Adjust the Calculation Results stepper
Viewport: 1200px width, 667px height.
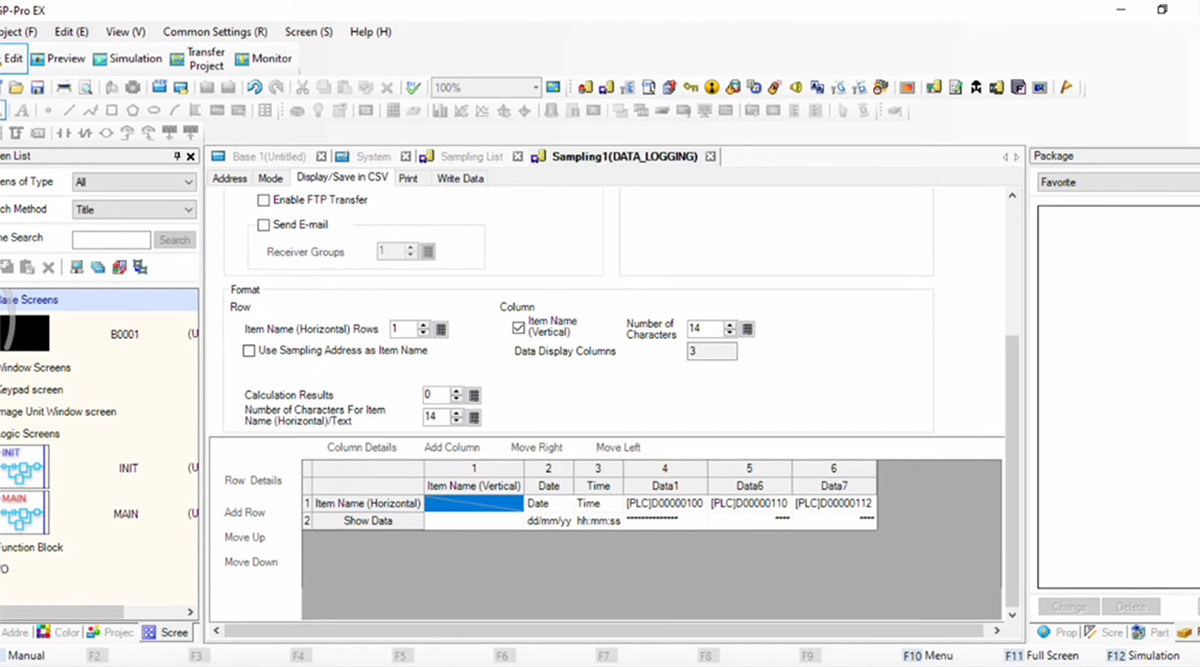tap(457, 395)
